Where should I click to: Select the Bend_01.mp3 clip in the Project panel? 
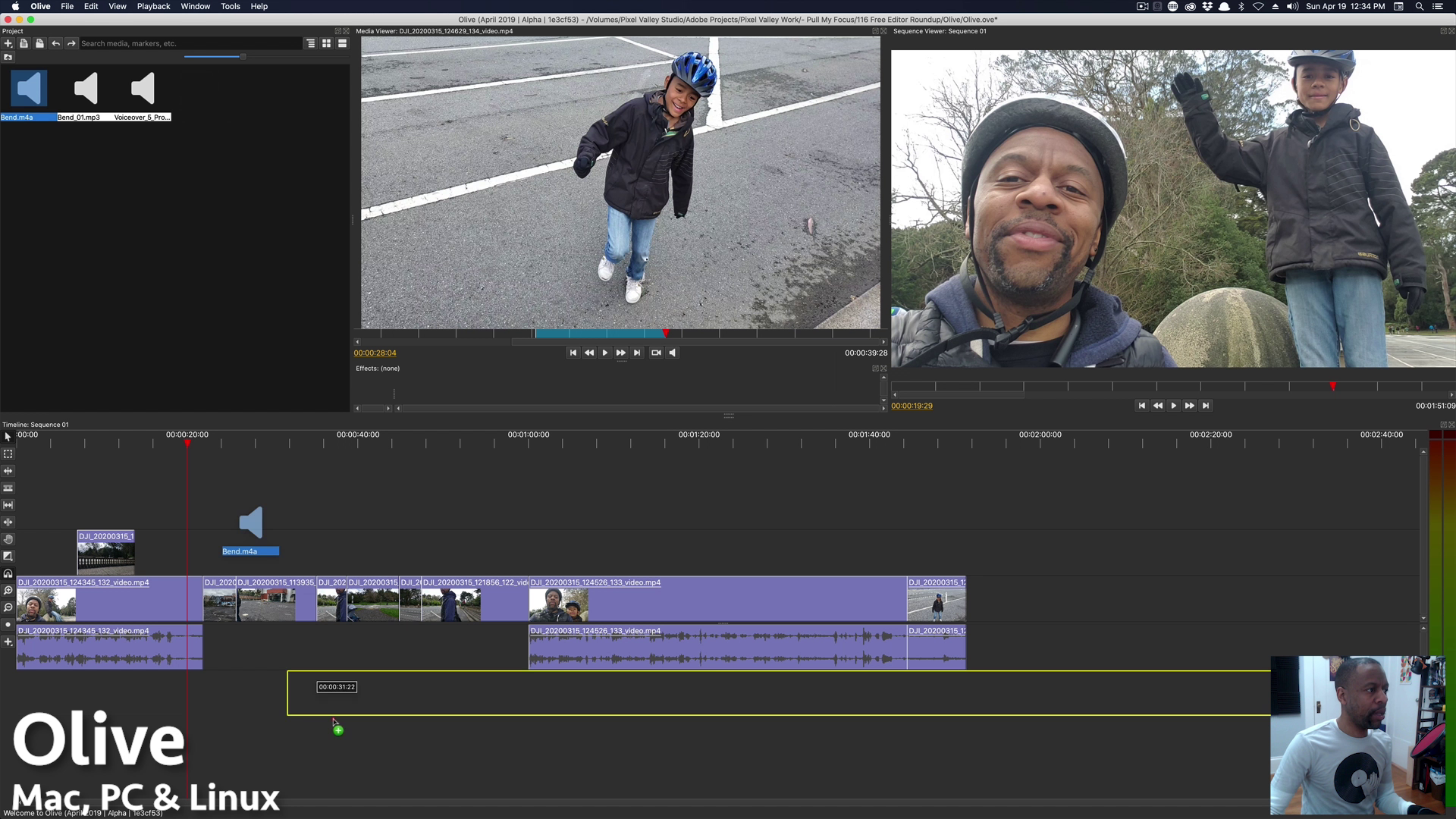(86, 89)
